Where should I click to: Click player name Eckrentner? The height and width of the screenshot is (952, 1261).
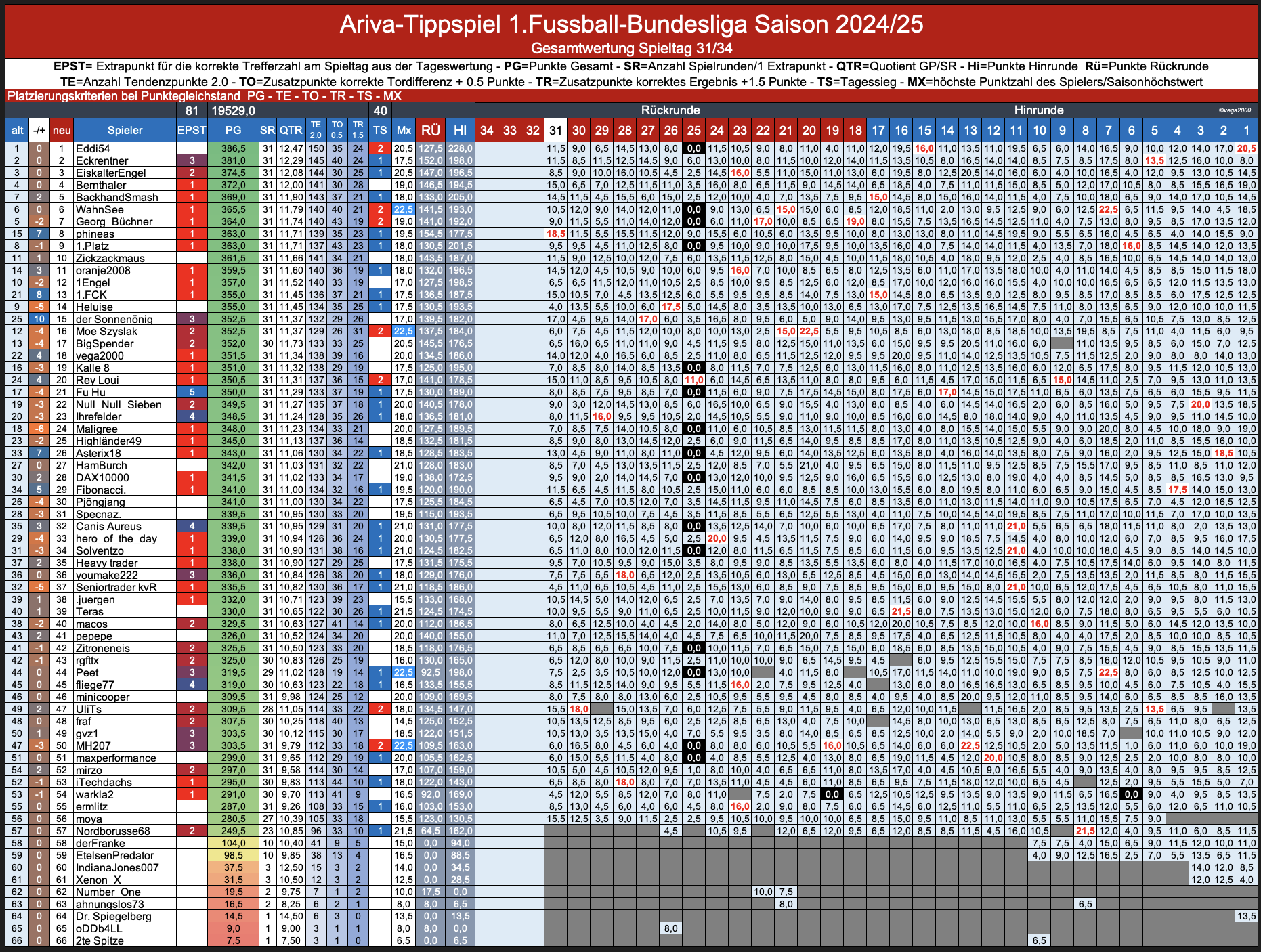(102, 160)
